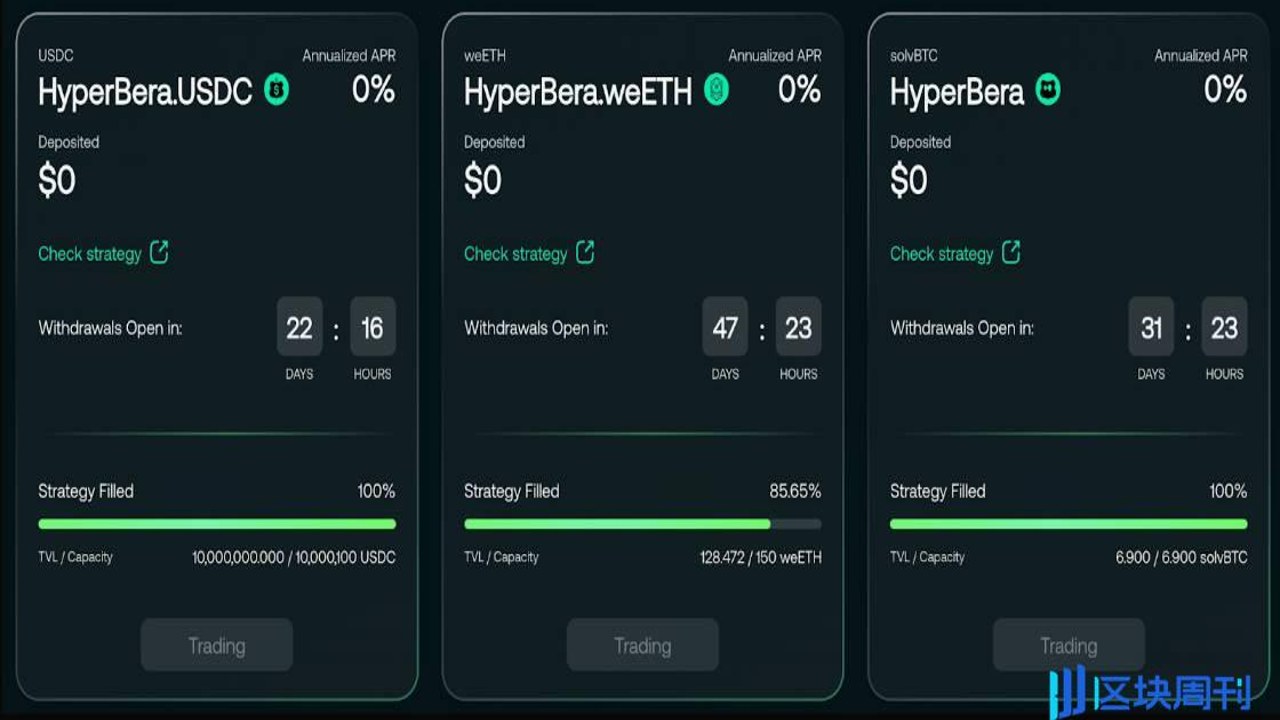Click the USDC Strategy Filled progress bar
The height and width of the screenshot is (720, 1280).
217,524
